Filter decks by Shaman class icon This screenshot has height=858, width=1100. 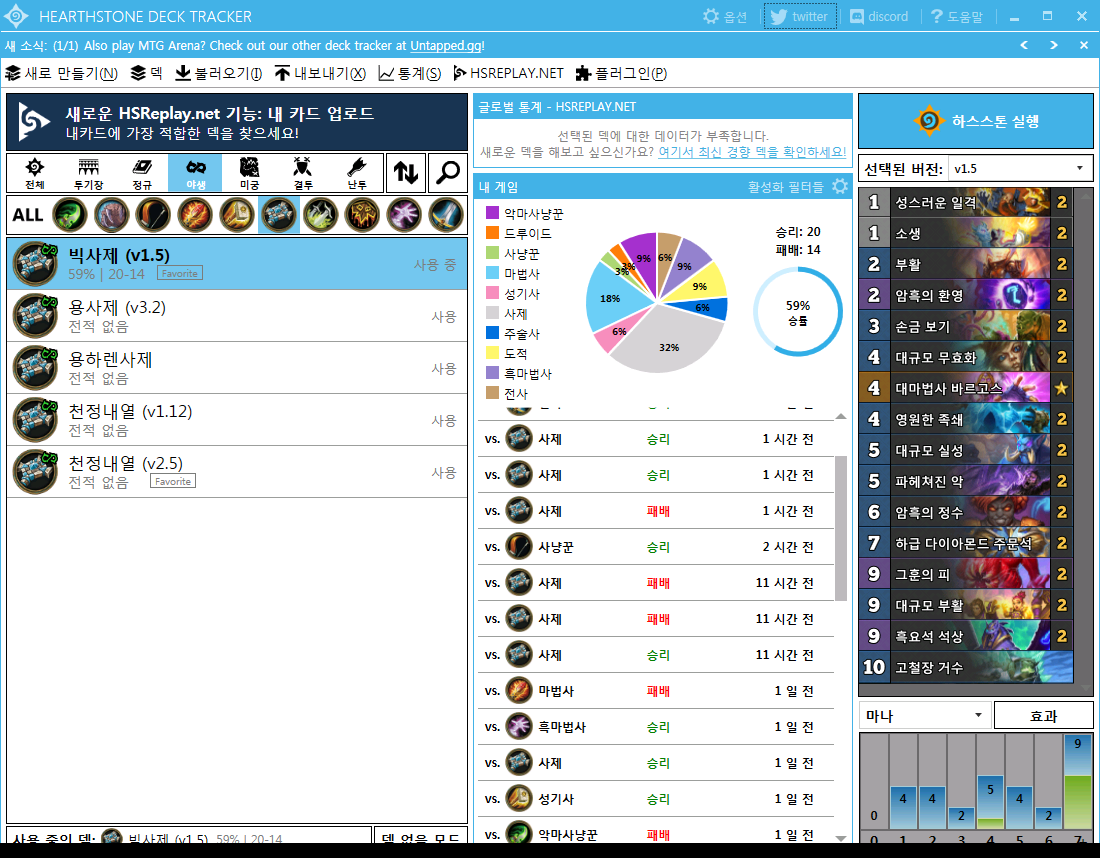tap(363, 215)
